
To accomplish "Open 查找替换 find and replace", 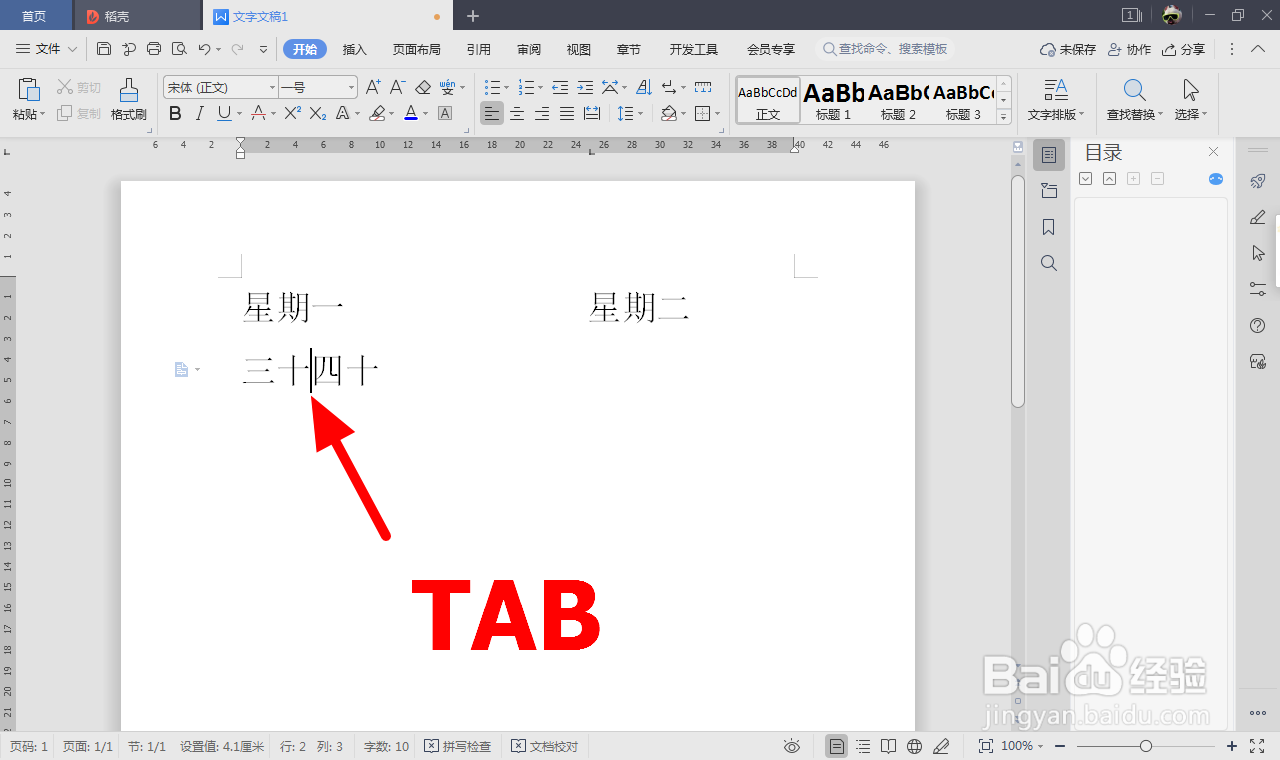I will coord(1133,100).
